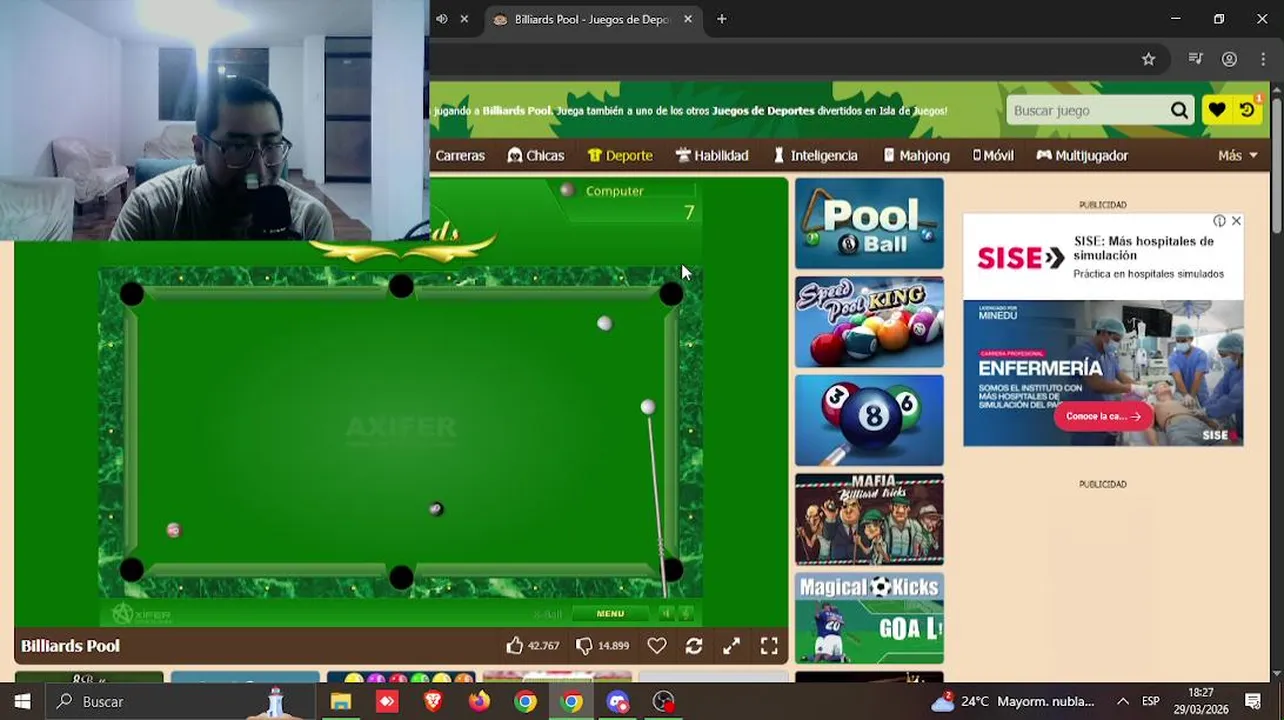Screen dimensions: 1284x720
Task: Close the left tab with the speaker icon
Action: 464,19
